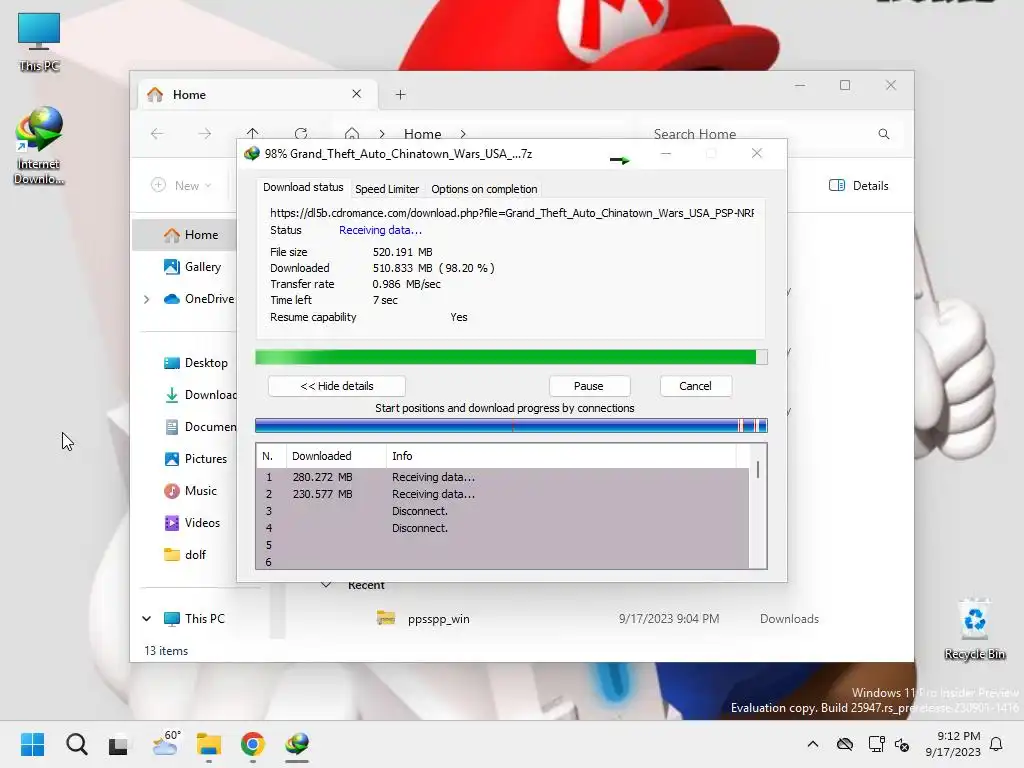This screenshot has height=768, width=1024.
Task: Switch to the Download status tab
Action: [x=303, y=187]
